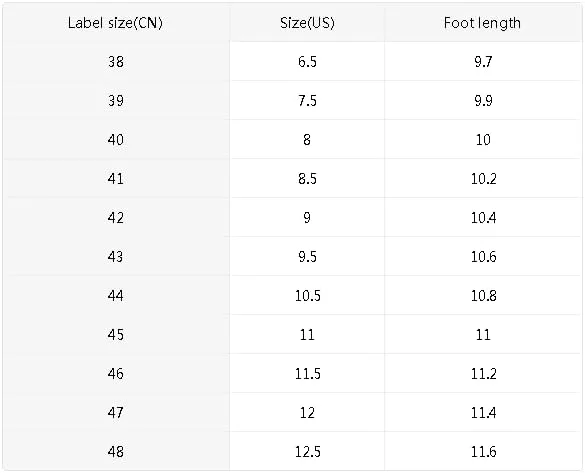Screen dimensions: 585x473
Task: Select label size 46 cell
Action: pyautogui.click(x=116, y=373)
